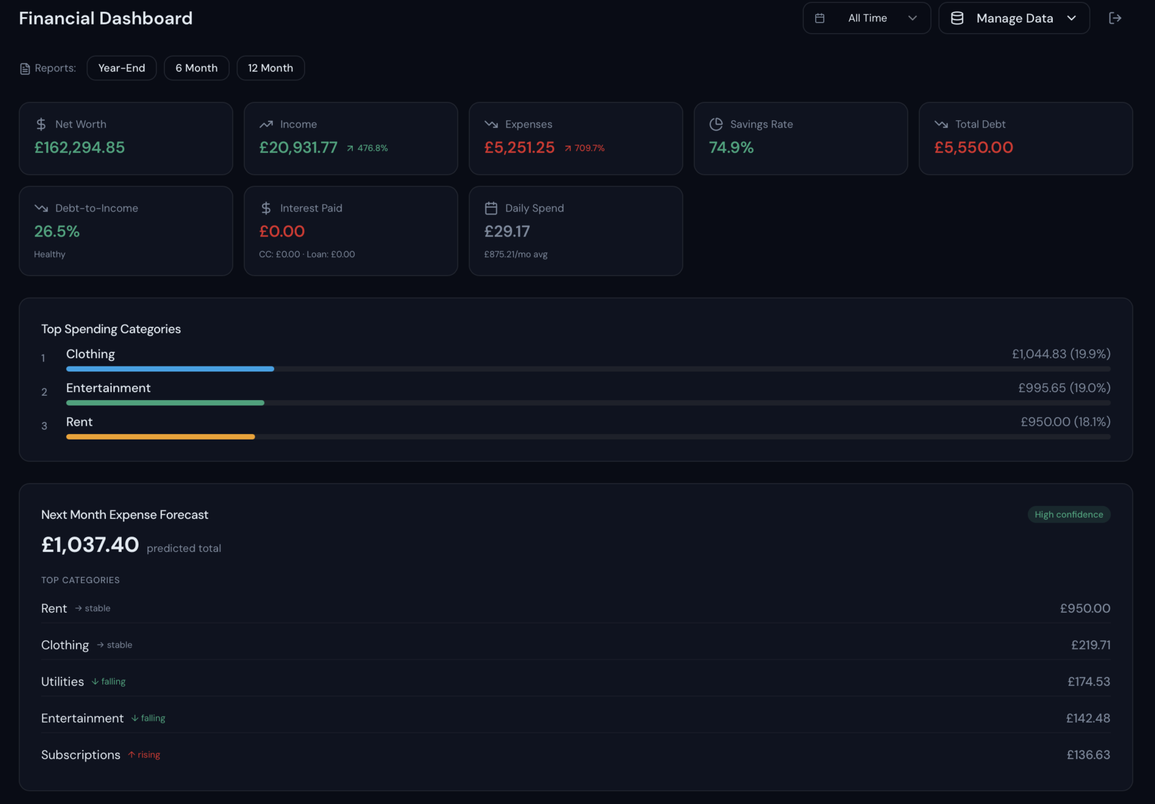1155x804 pixels.
Task: Click the £875.21/mo avg text
Action: pyautogui.click(x=516, y=254)
